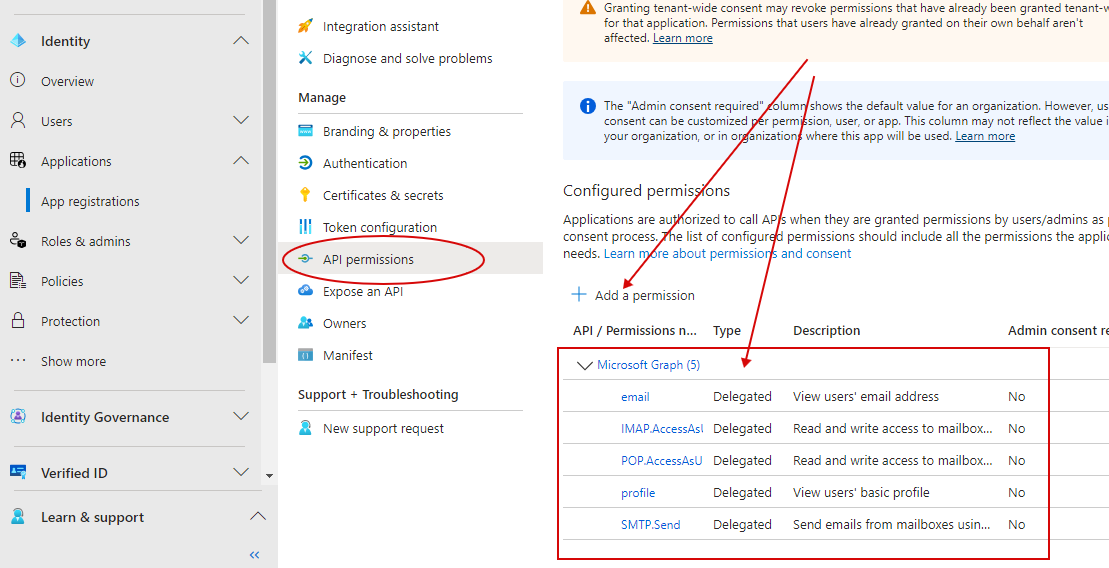Screen dimensions: 1109x568
Task: Click the Owners people icon
Action: click(306, 323)
